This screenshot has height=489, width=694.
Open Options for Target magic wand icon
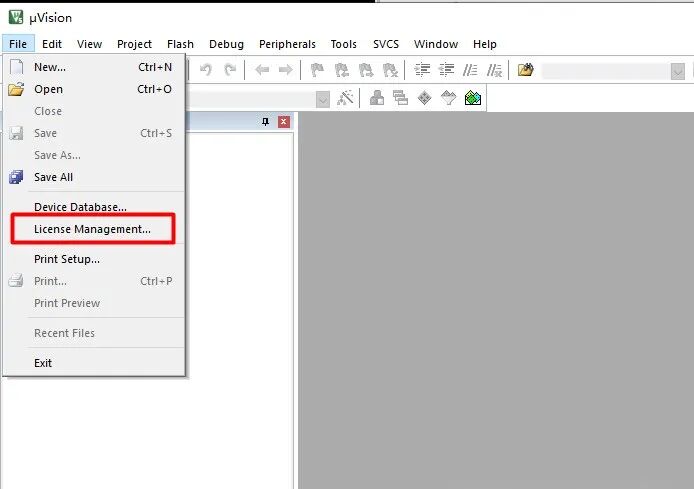(345, 98)
